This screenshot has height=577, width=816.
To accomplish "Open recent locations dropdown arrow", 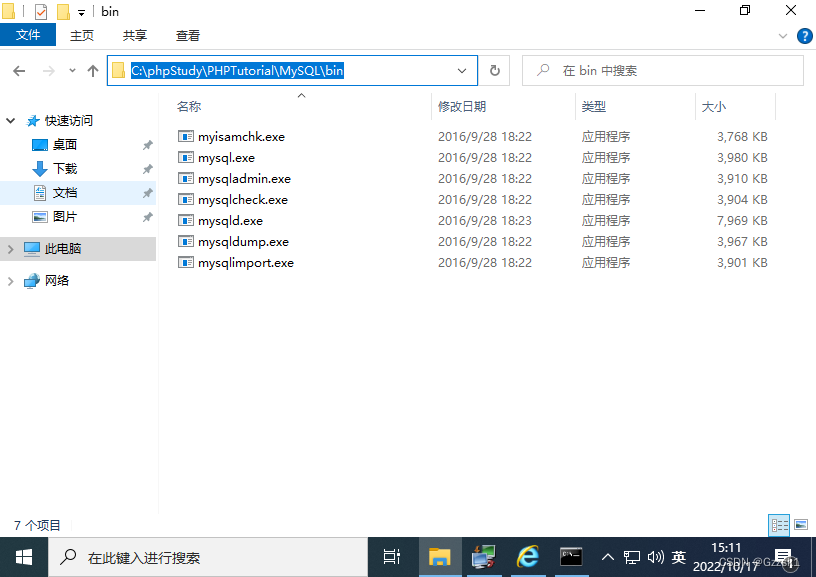I will tap(72, 71).
